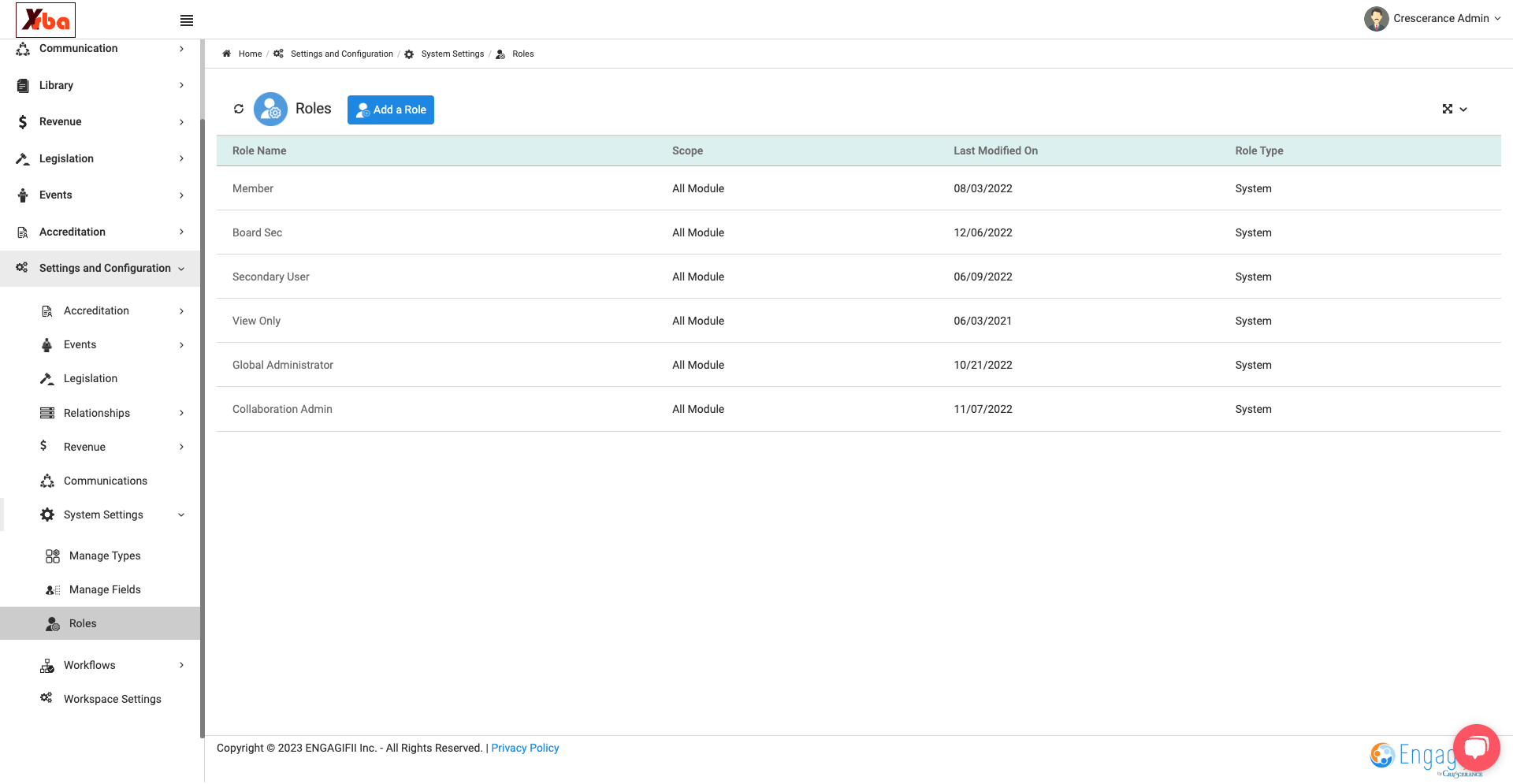Expand the Events main menu chevron

[181, 195]
